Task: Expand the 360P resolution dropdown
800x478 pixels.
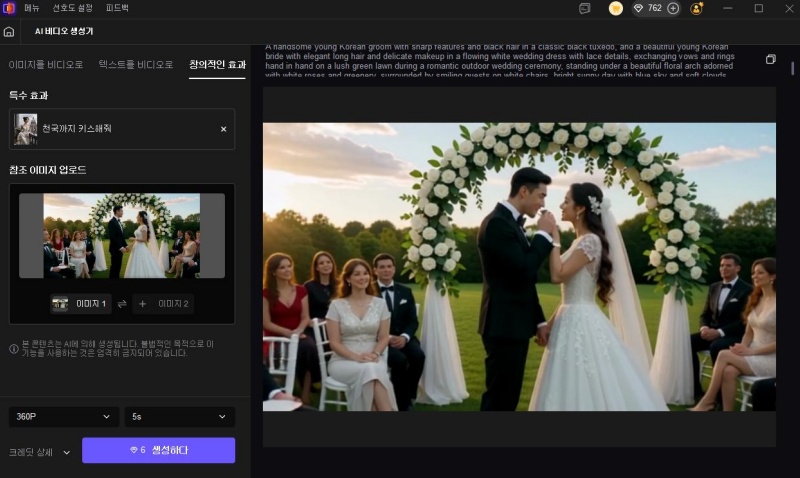Action: tap(63, 417)
